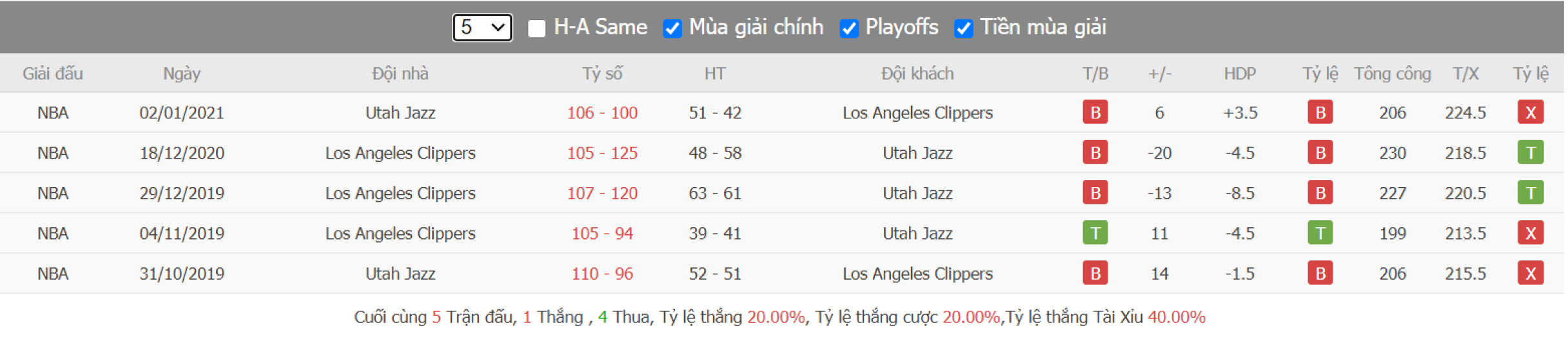Click the red X badge for 31/10/2019 match
The image size is (1568, 356).
[1530, 273]
